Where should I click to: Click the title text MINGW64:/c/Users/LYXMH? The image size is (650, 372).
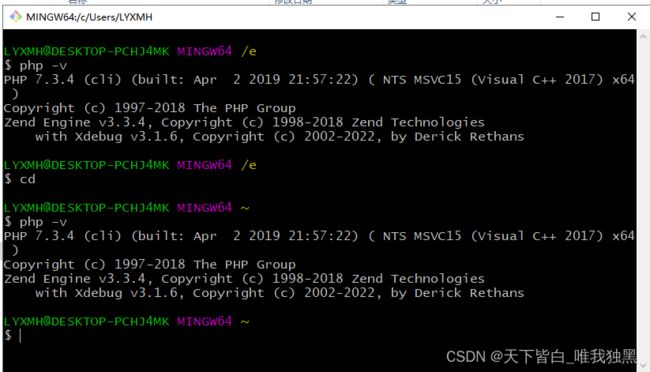click(x=89, y=17)
